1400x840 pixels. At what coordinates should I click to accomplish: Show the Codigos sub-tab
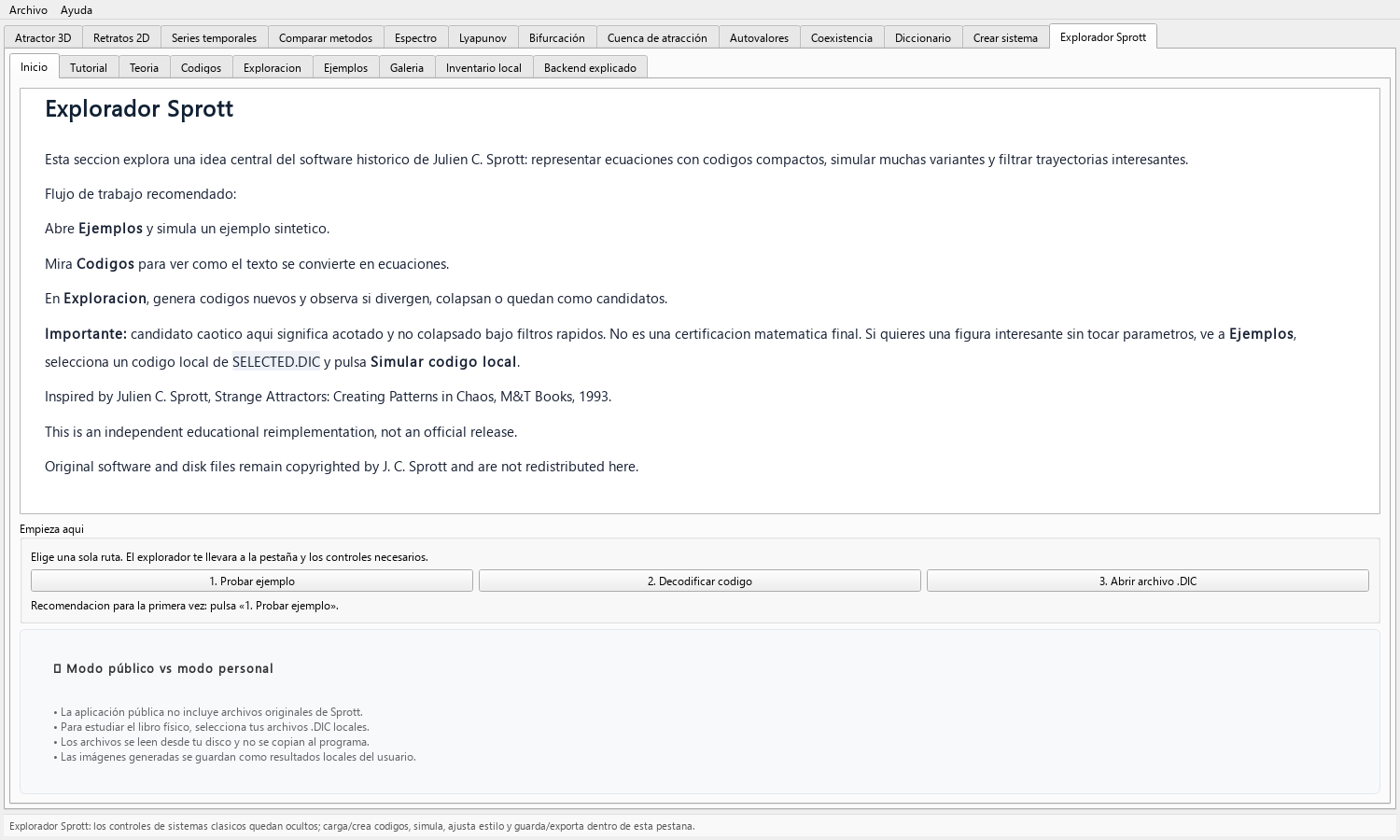click(x=201, y=68)
